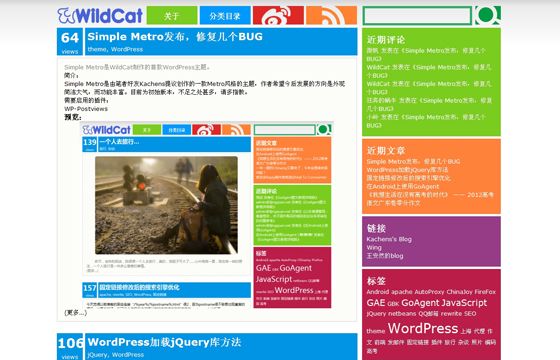This screenshot has width=560, height=360.
Task: Open the green 关于 menu tile
Action: click(x=172, y=15)
